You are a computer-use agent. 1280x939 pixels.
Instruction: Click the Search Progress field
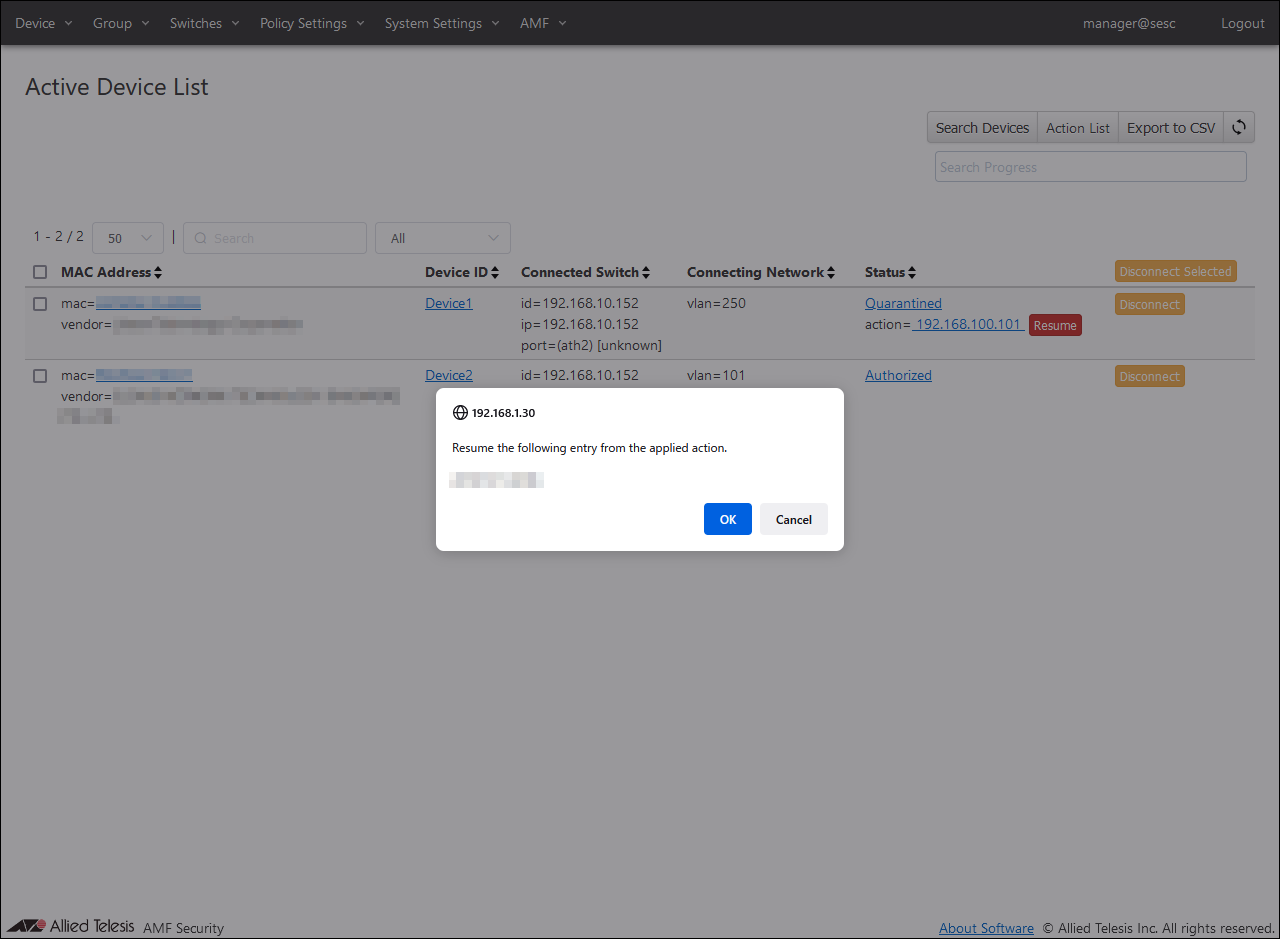point(1090,167)
